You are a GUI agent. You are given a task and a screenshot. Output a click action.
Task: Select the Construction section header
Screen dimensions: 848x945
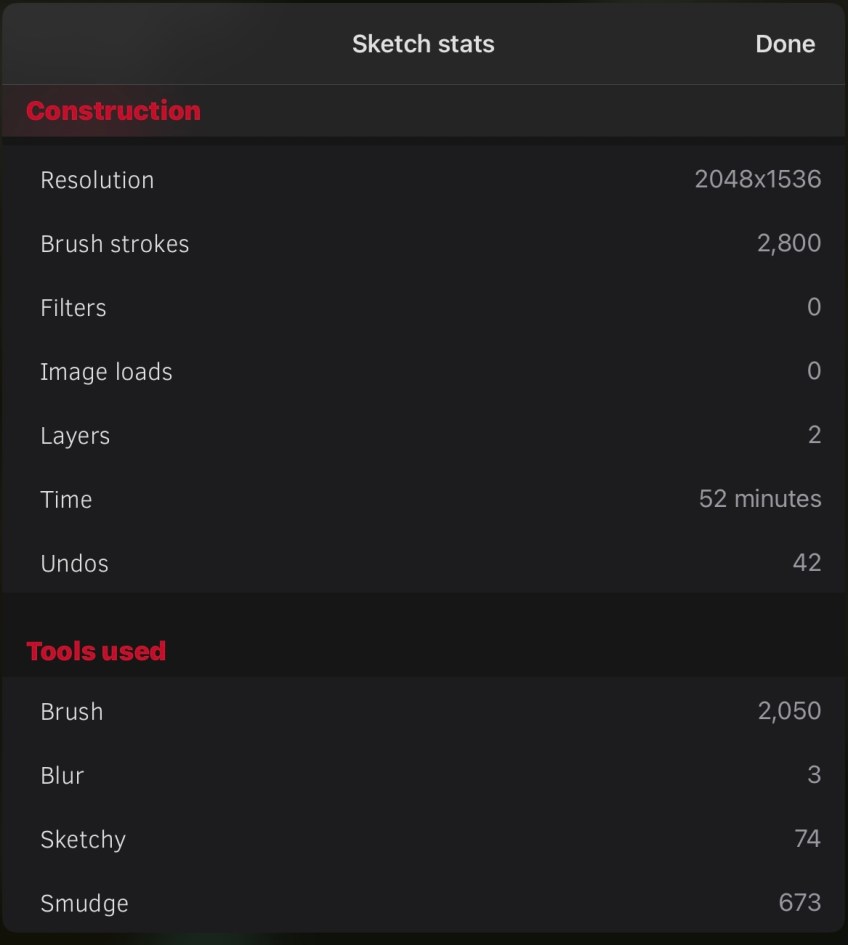(x=113, y=111)
